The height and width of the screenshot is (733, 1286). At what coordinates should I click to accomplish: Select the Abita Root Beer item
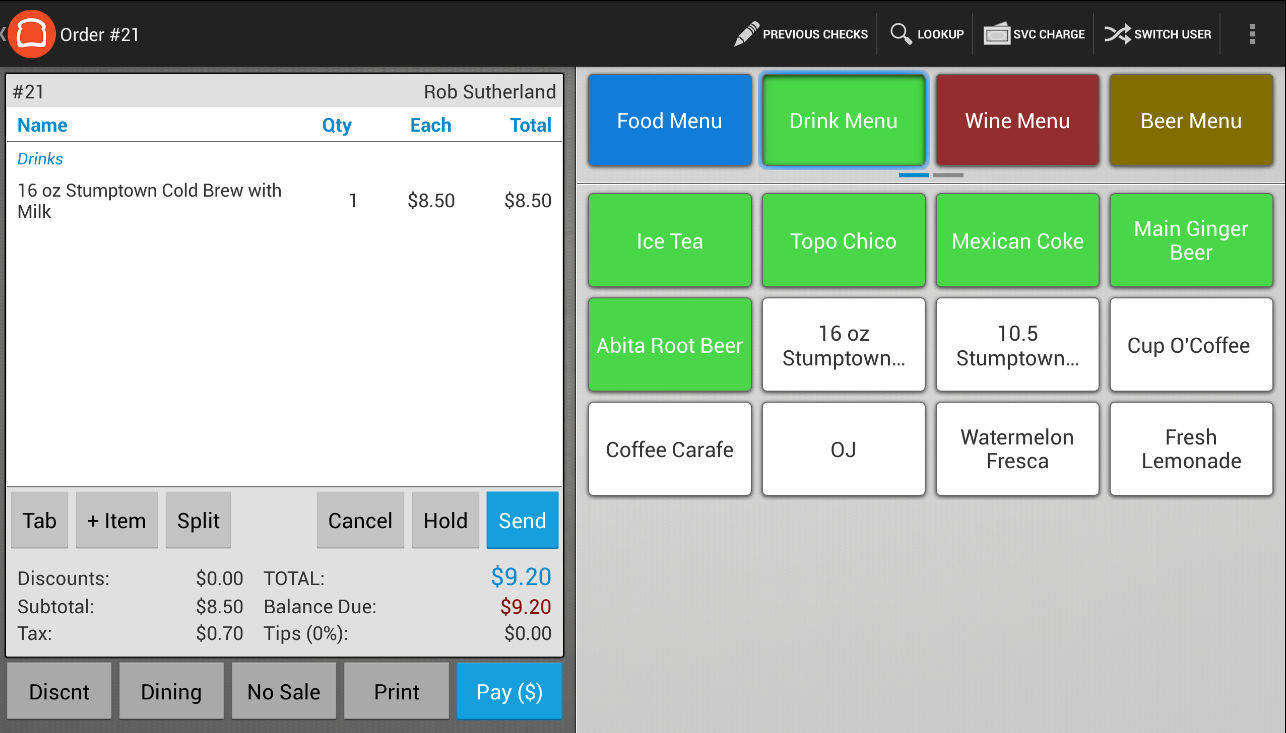pyautogui.click(x=669, y=346)
